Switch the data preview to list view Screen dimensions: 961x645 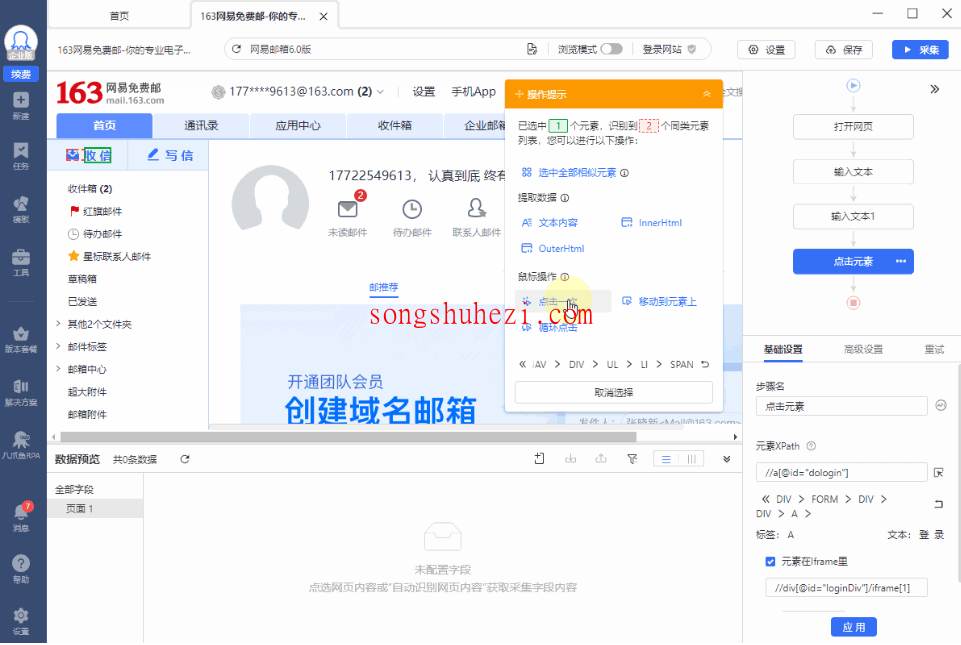click(666, 459)
